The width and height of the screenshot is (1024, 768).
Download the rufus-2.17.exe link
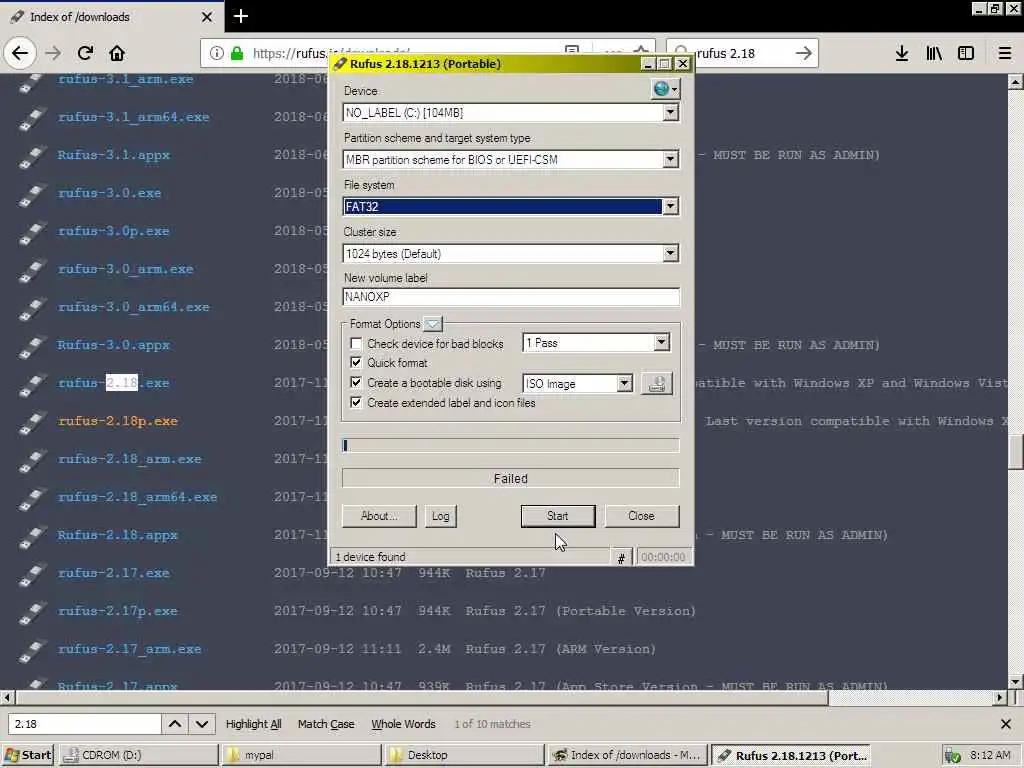[x=114, y=573]
